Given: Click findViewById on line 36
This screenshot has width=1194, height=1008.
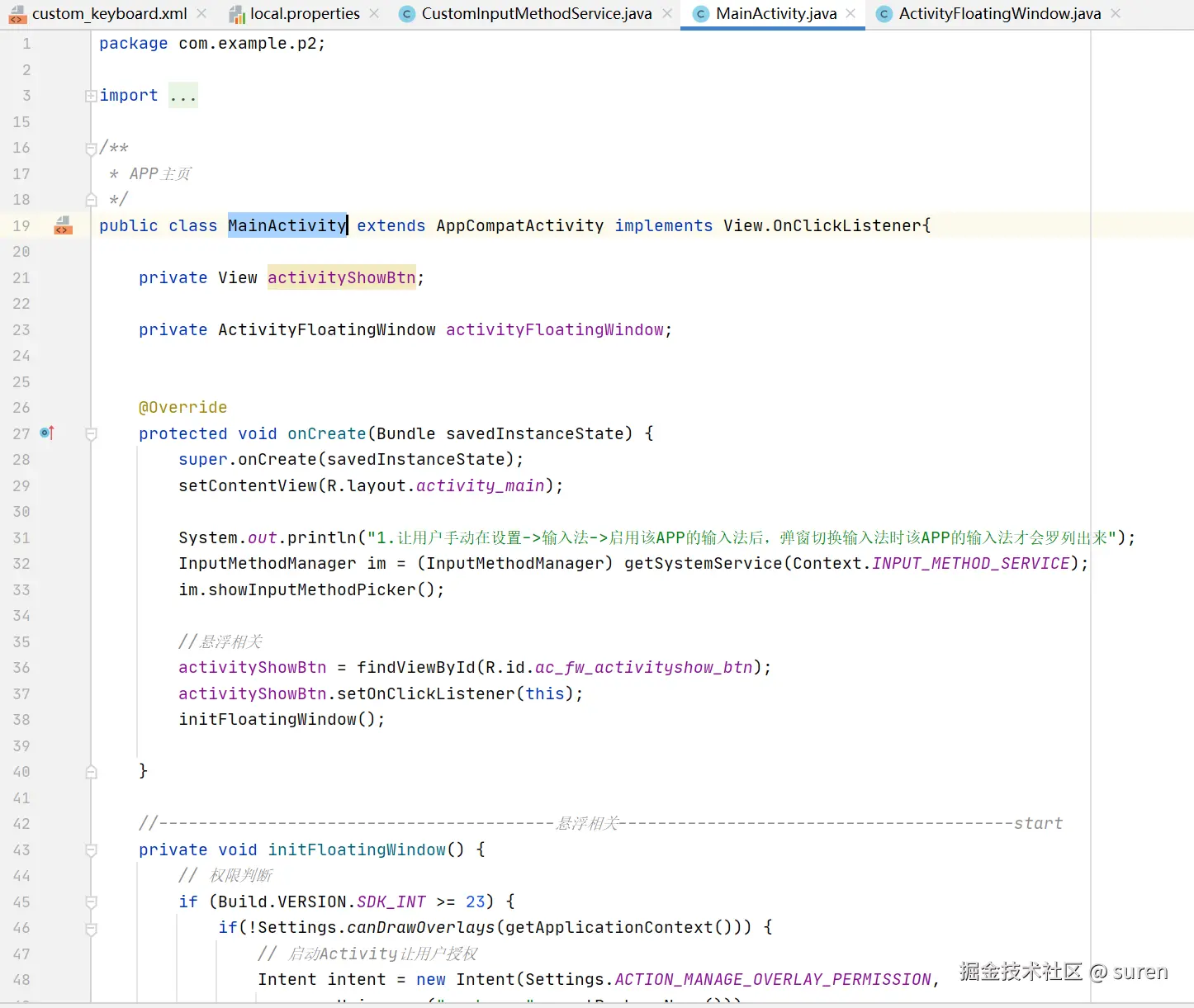Looking at the screenshot, I should click(x=416, y=667).
